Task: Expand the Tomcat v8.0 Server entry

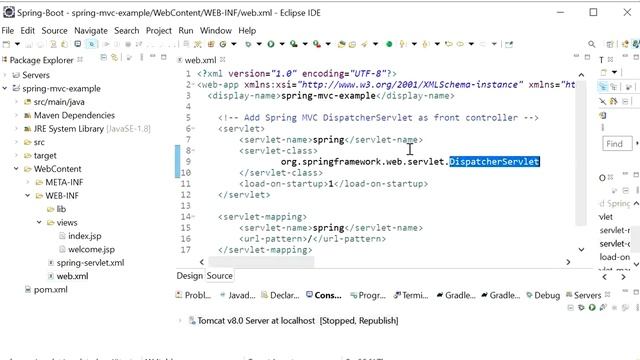Action: coord(180,321)
